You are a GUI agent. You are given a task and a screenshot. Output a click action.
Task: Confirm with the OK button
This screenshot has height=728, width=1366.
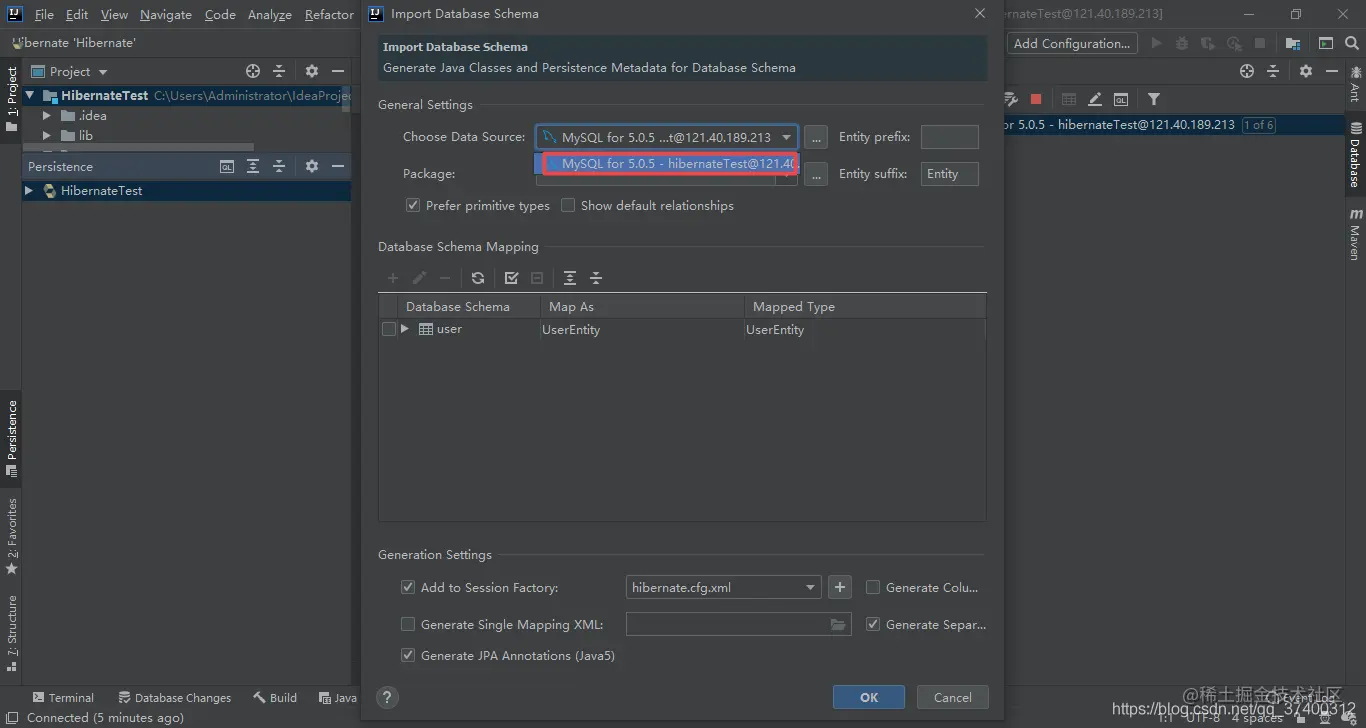point(869,697)
